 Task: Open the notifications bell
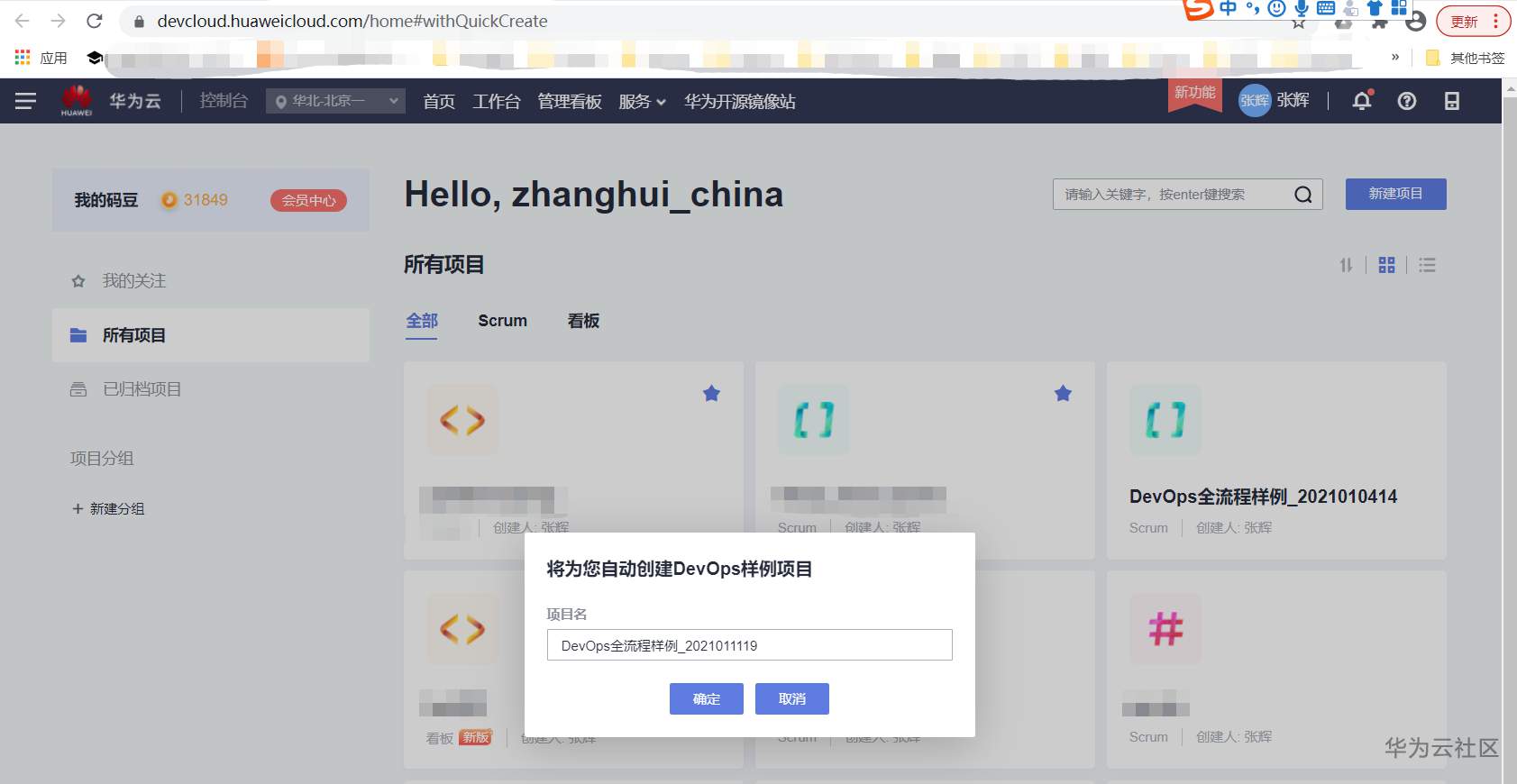point(1362,101)
